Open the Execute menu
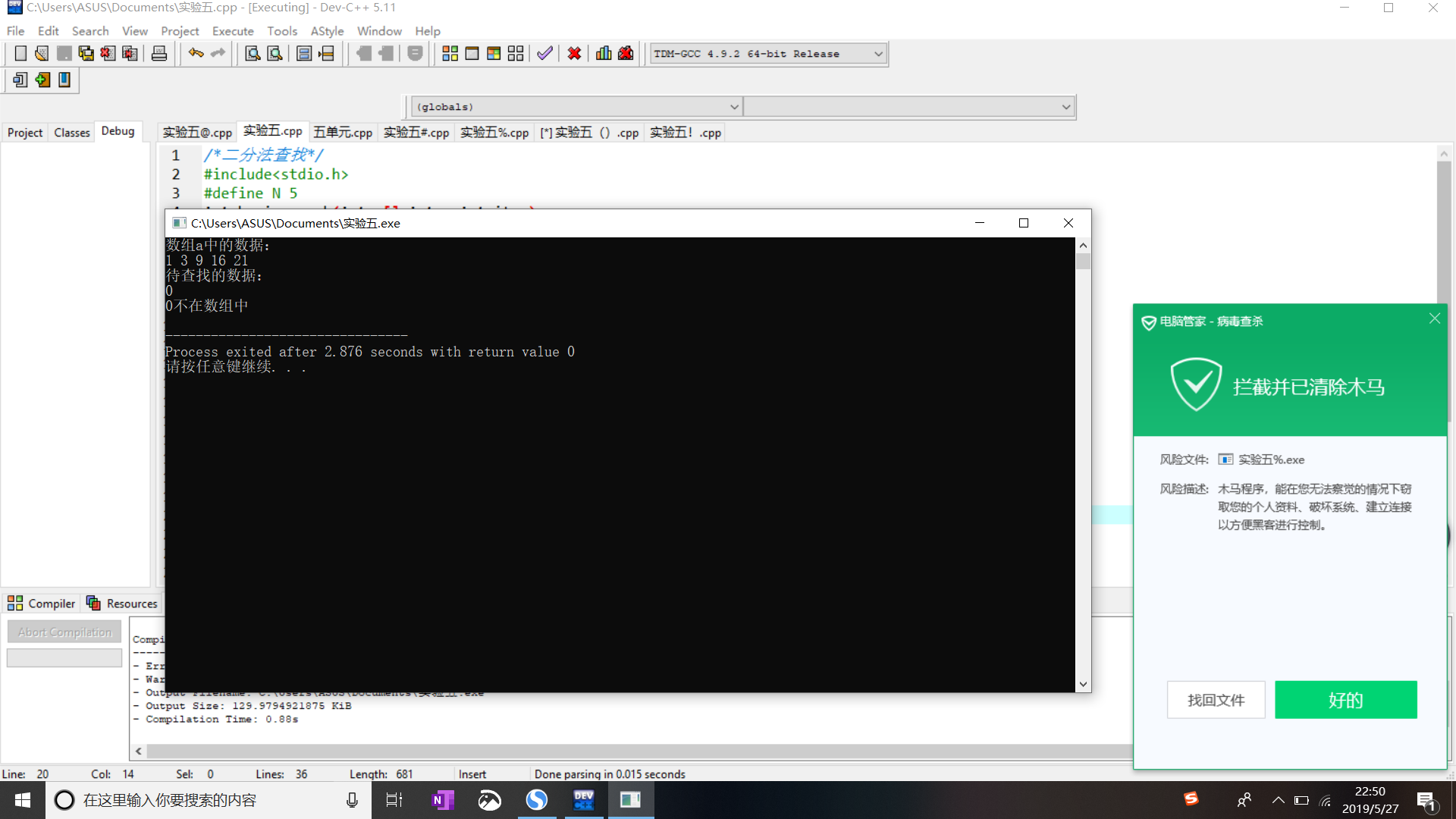The image size is (1456, 819). [x=233, y=31]
